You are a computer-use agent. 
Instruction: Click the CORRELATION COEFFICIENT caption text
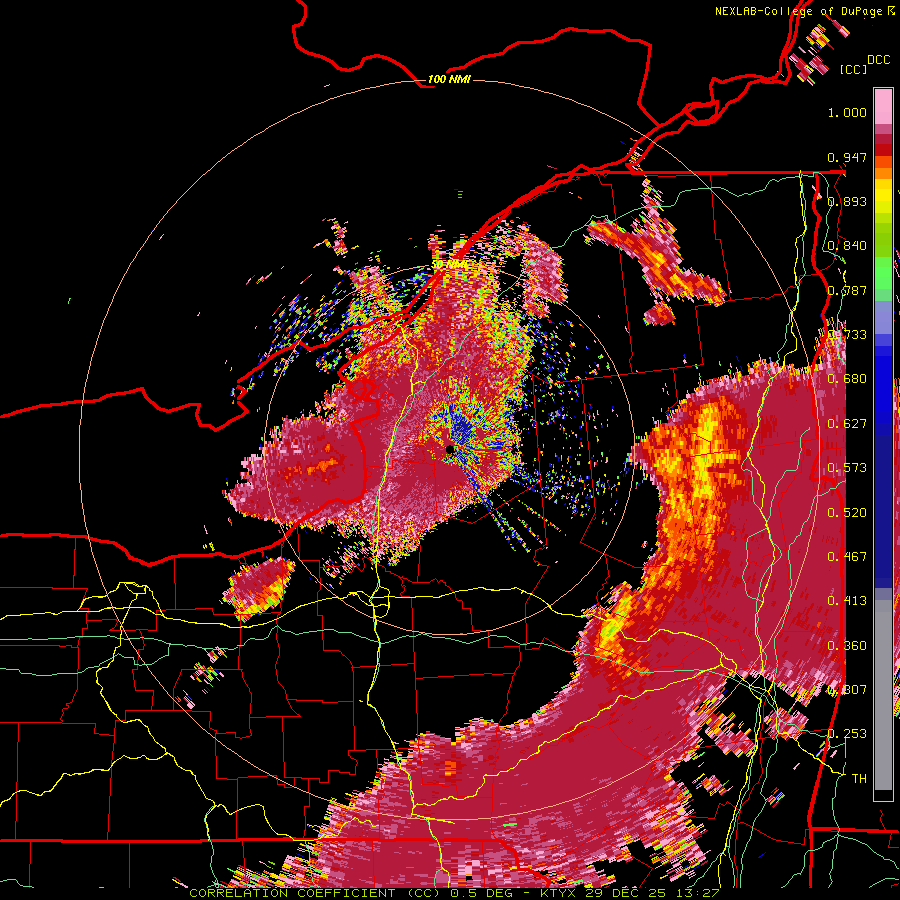[x=292, y=893]
